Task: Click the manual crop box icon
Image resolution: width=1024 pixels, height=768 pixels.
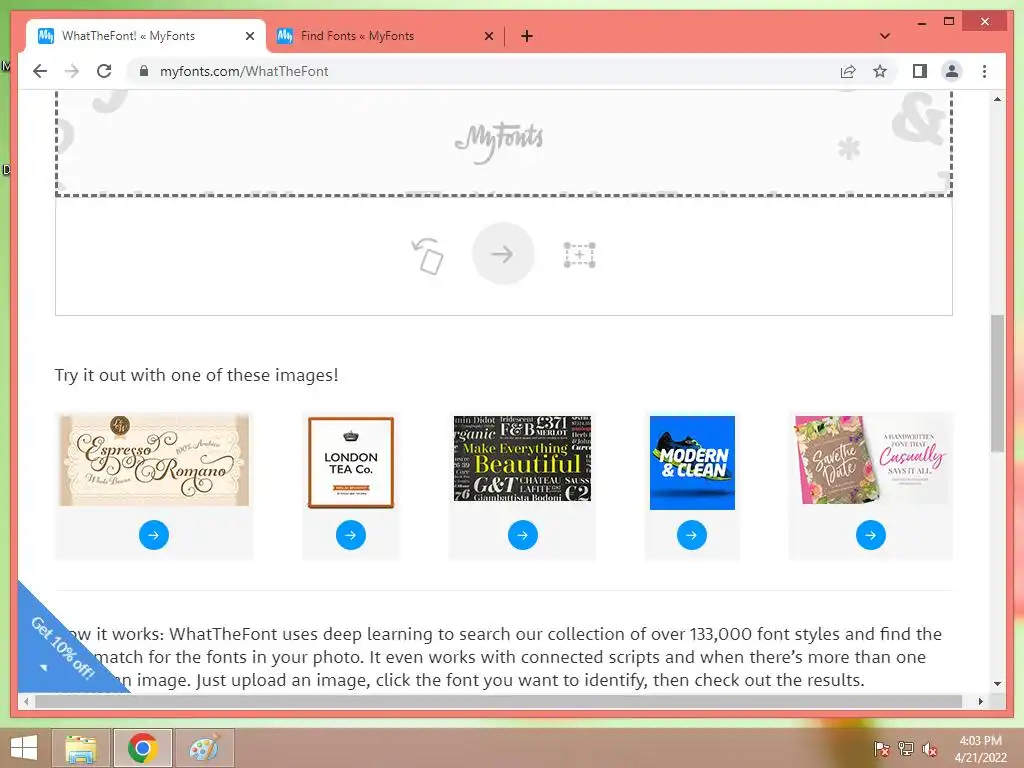Action: [x=579, y=255]
